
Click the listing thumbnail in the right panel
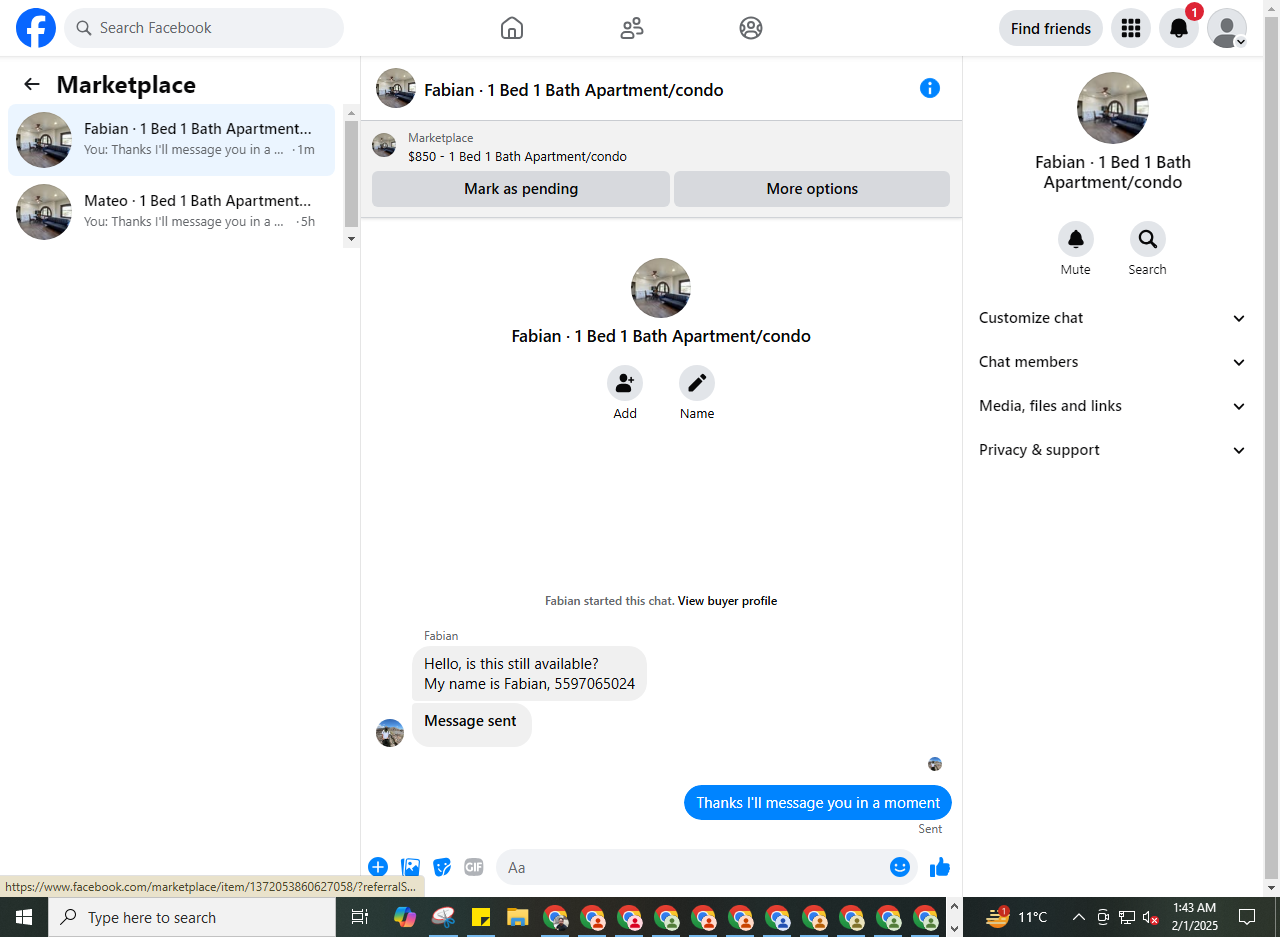(x=1113, y=108)
